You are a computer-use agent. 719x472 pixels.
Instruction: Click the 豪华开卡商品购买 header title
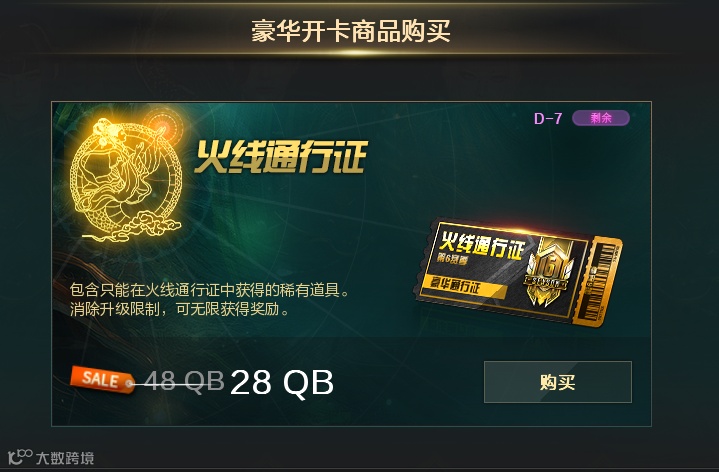pyautogui.click(x=351, y=30)
